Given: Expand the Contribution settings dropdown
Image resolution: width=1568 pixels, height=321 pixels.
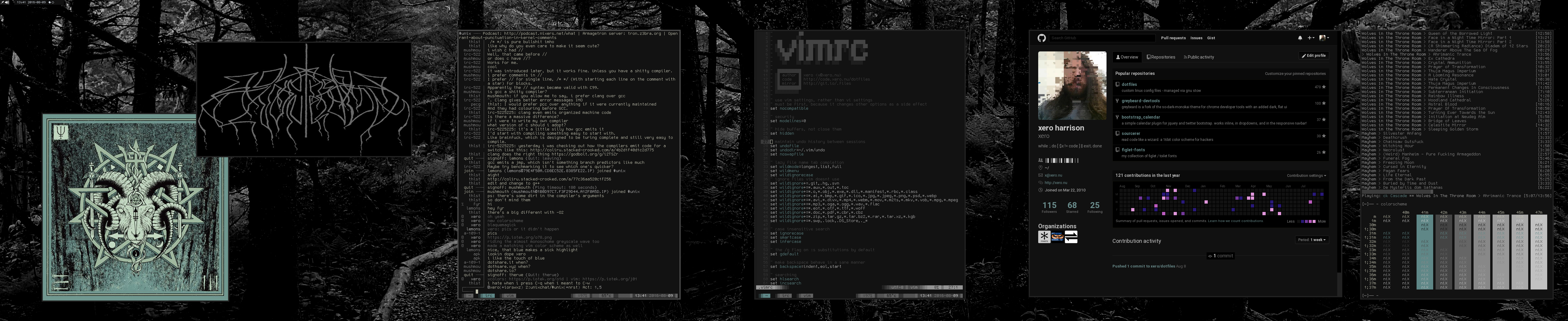Looking at the screenshot, I should tap(1306, 175).
